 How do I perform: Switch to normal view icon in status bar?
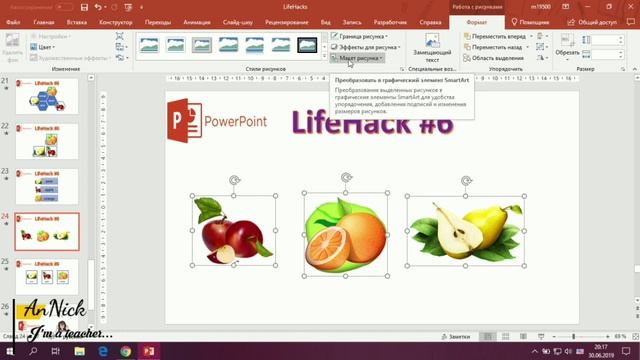pyautogui.click(x=487, y=336)
